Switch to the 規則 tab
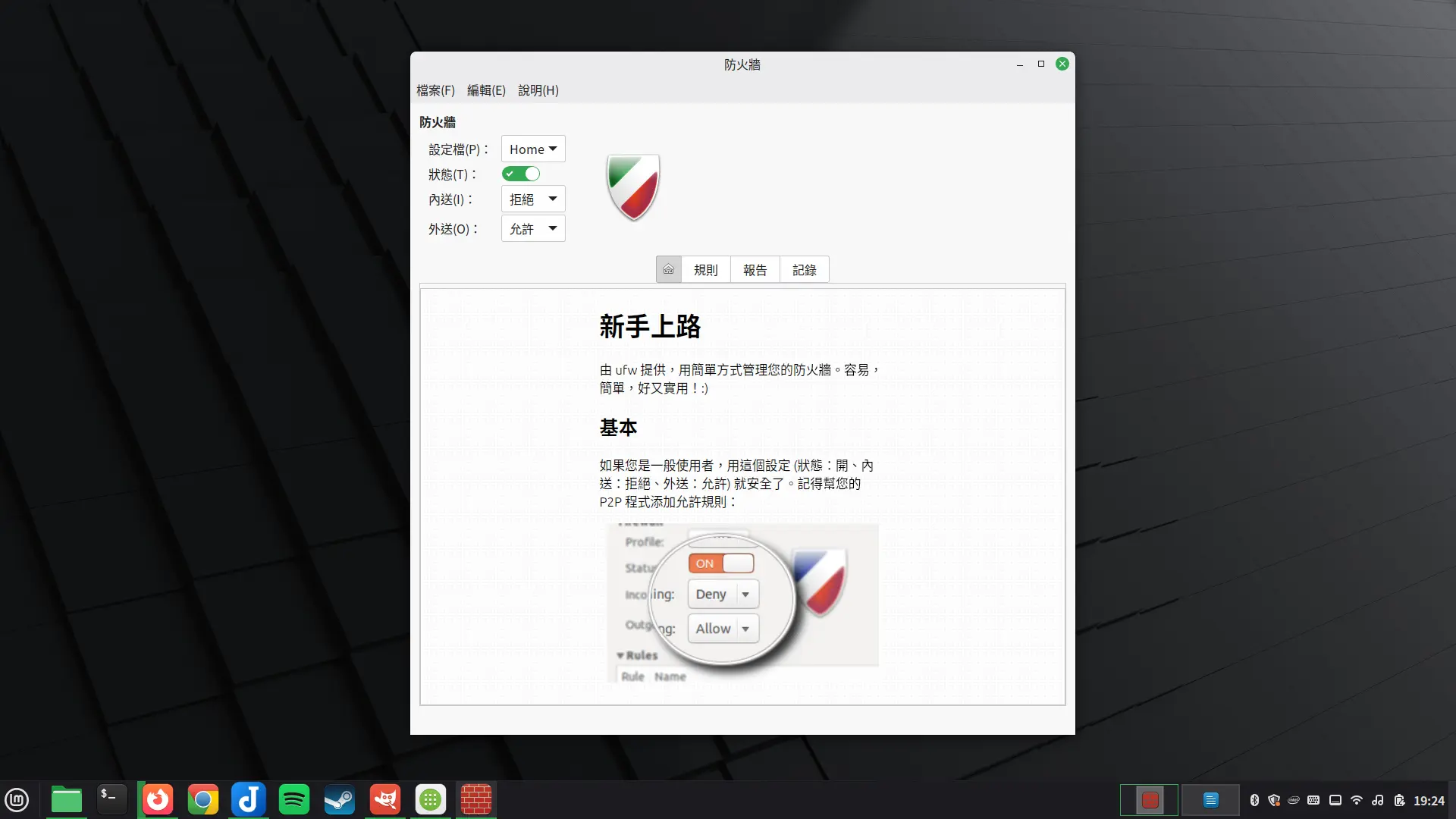Viewport: 1456px width, 819px height. coord(705,269)
